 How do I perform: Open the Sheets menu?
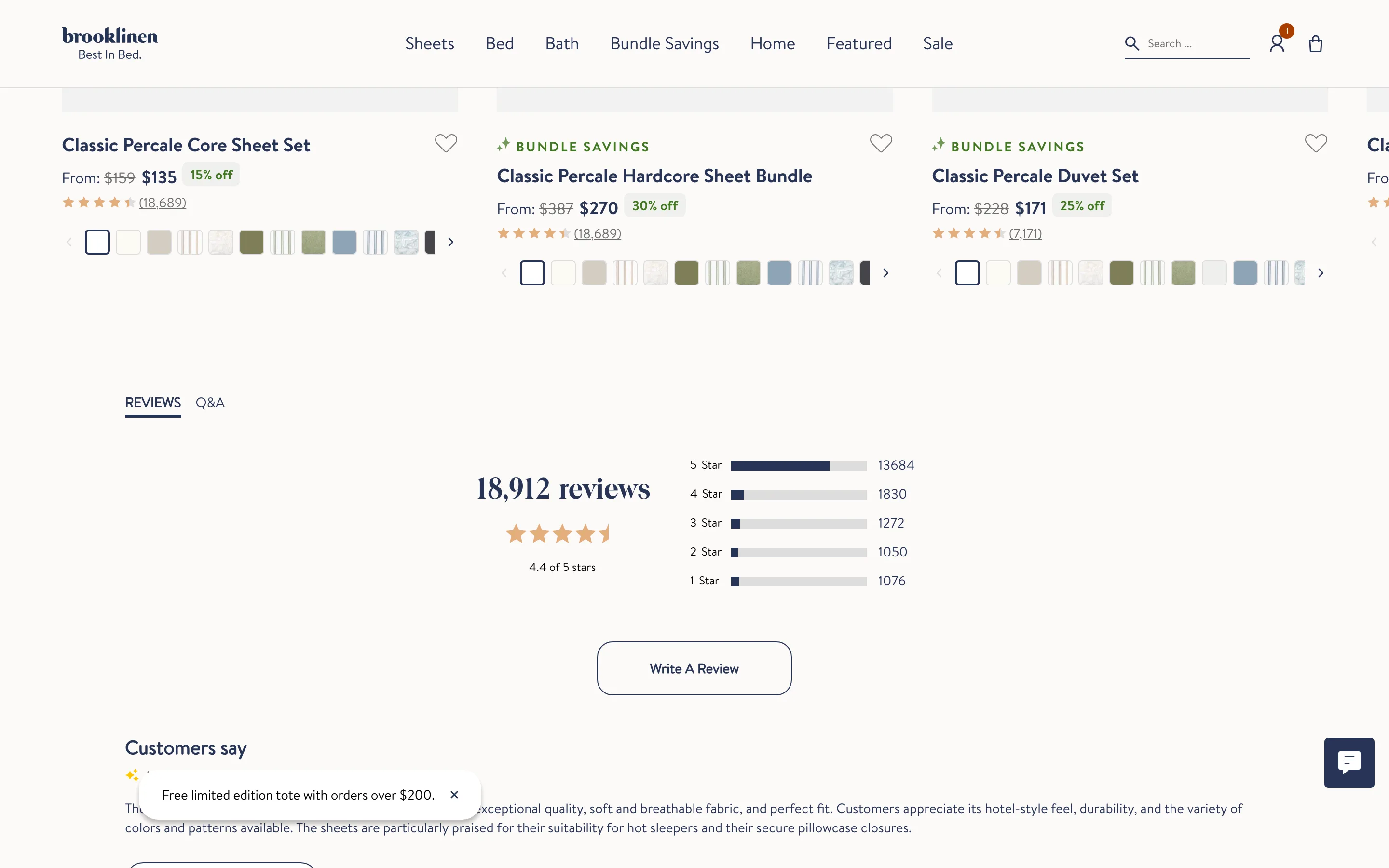[x=429, y=43]
